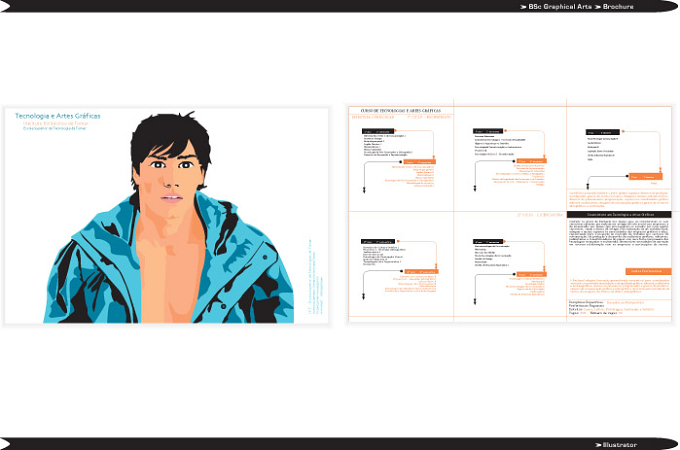Click the arrow icon before 'BSc Graphical Arts'
Screen dimensions: 680x450
click(x=523, y=7)
